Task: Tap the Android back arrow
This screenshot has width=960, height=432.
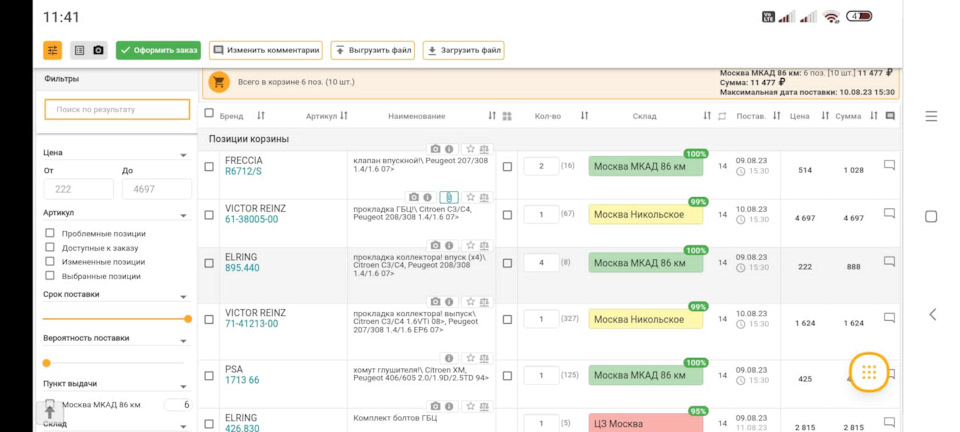Action: pos(932,315)
